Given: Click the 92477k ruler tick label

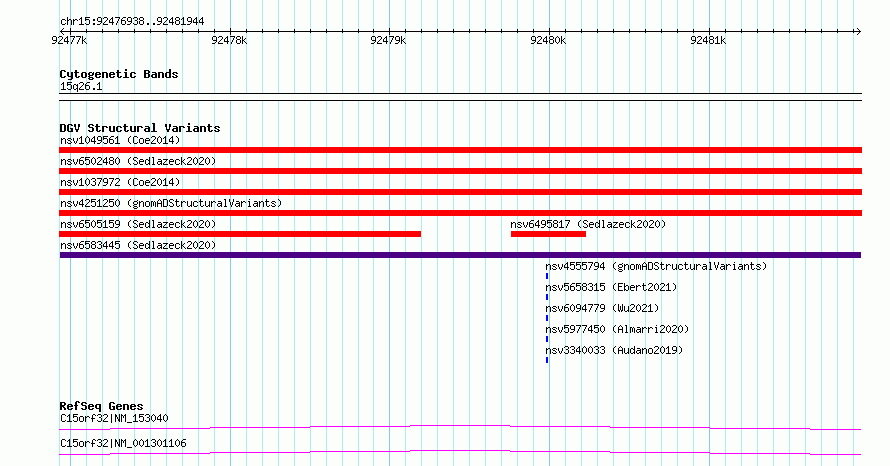Looking at the screenshot, I should [69, 40].
